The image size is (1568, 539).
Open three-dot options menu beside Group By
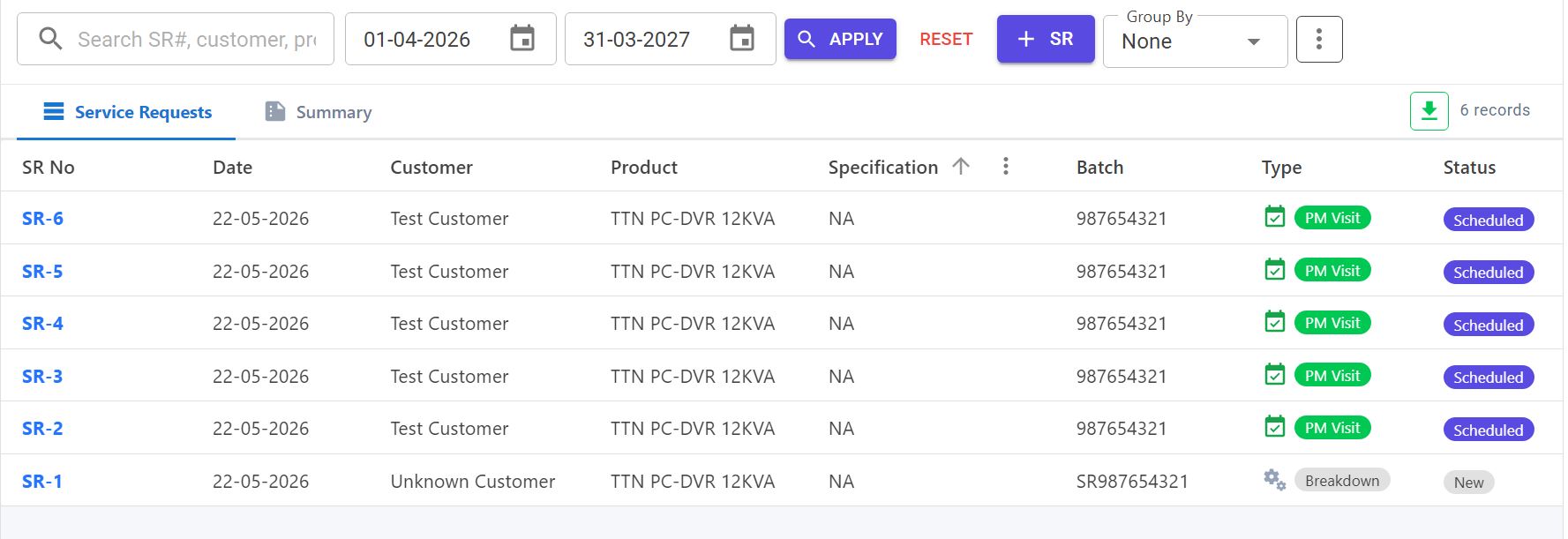click(x=1319, y=39)
